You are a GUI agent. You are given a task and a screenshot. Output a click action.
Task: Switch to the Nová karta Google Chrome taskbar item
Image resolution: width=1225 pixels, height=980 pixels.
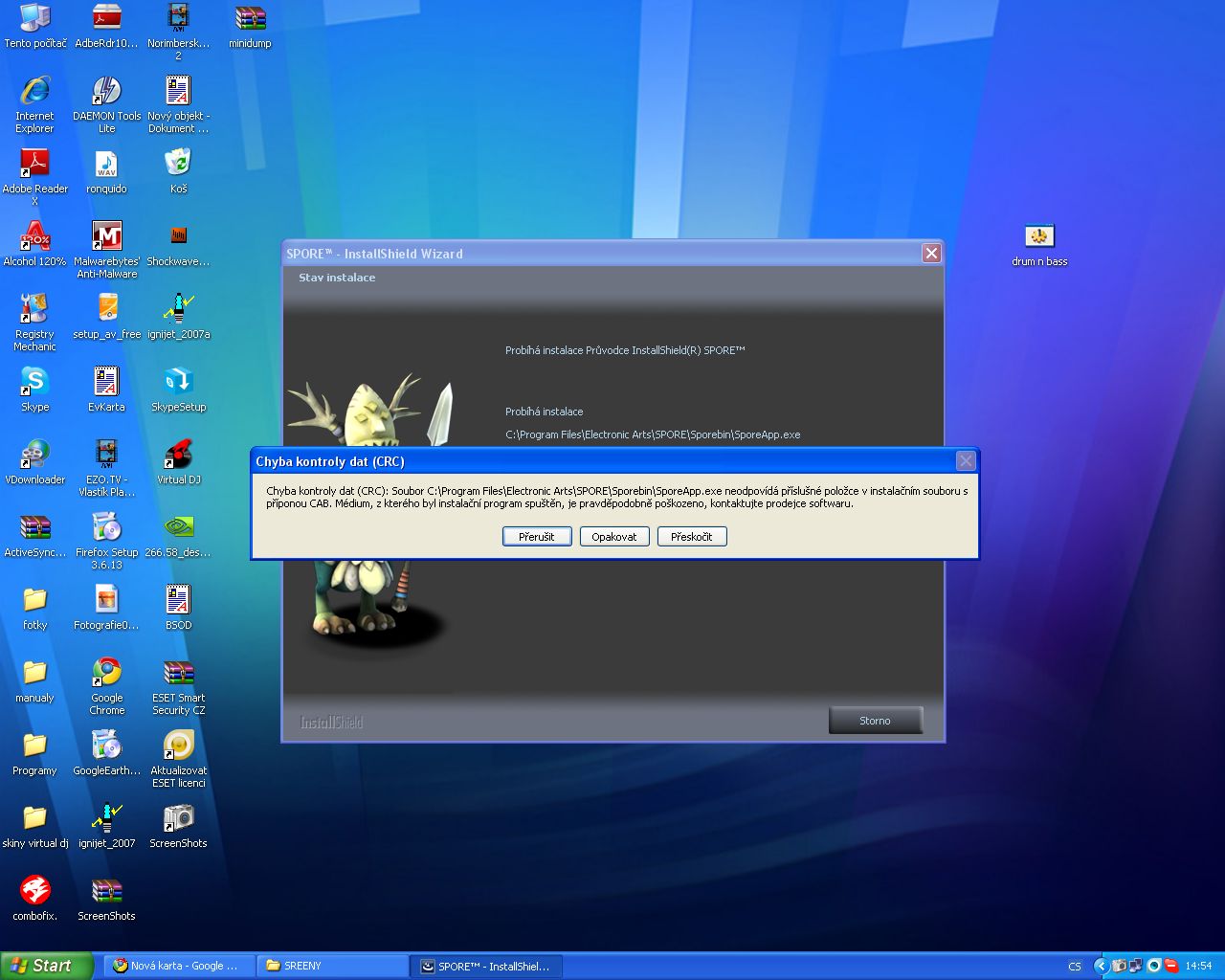click(179, 966)
